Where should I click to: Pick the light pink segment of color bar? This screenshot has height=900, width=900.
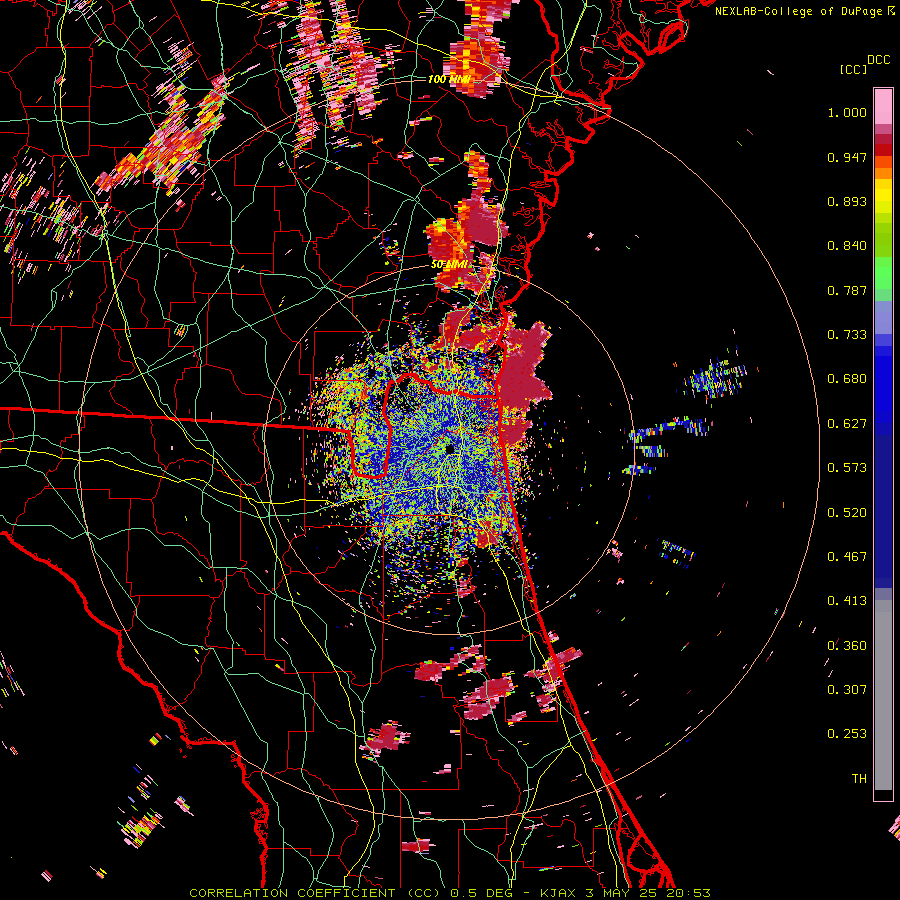point(883,106)
